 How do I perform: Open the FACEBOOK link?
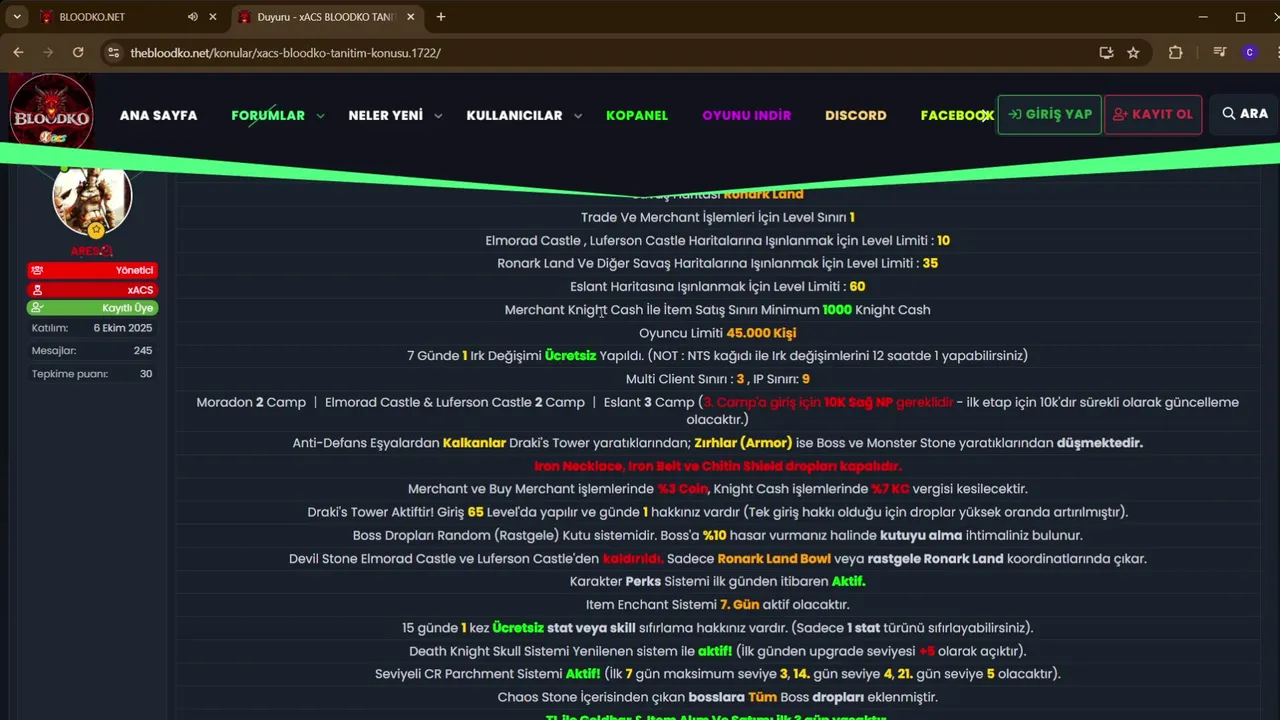pyautogui.click(x=956, y=115)
